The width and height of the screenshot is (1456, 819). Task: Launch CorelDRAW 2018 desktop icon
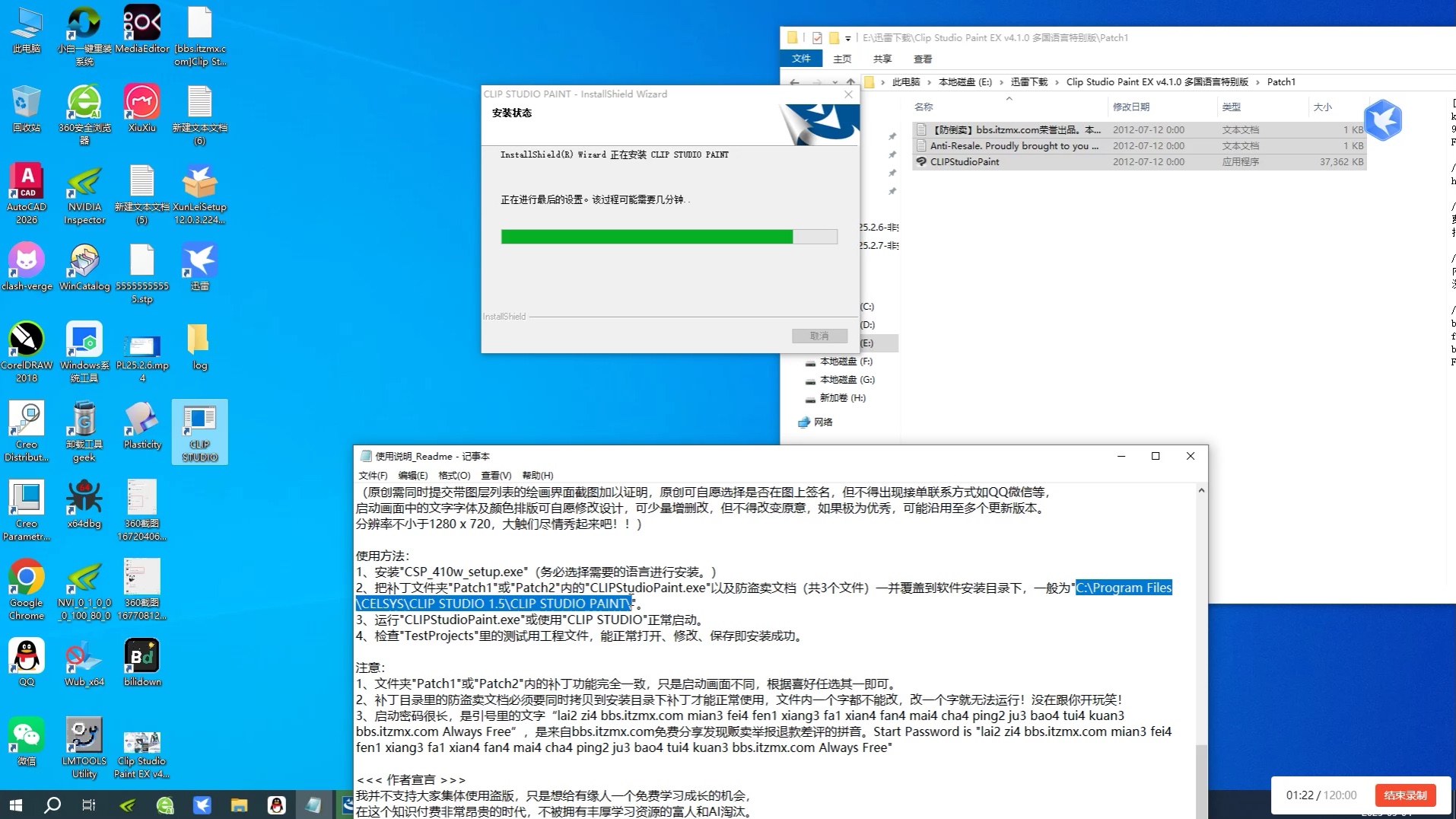point(27,352)
